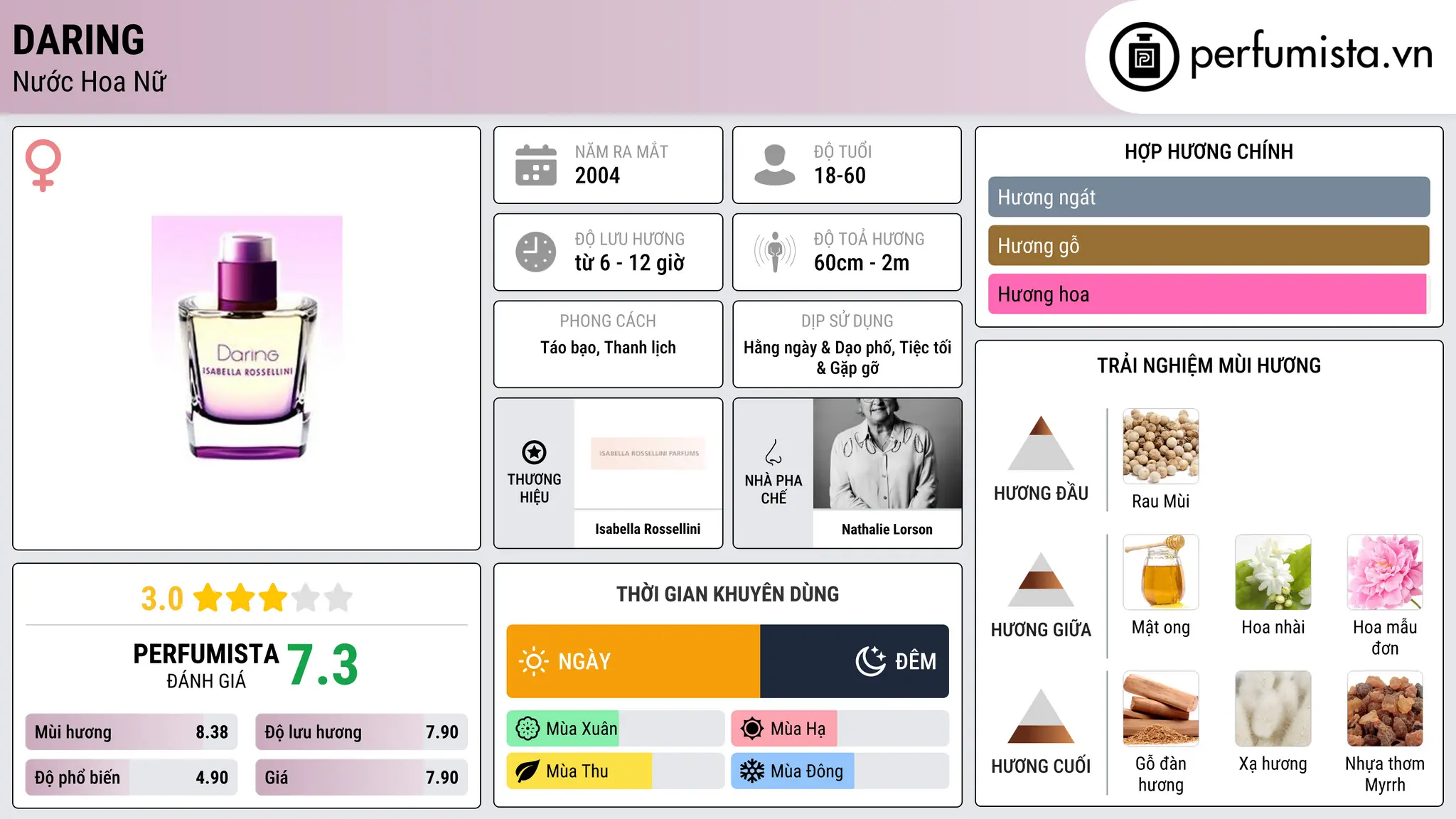Click the sun icon for Mùa Hạ
This screenshot has height=819, width=1456.
click(x=752, y=729)
